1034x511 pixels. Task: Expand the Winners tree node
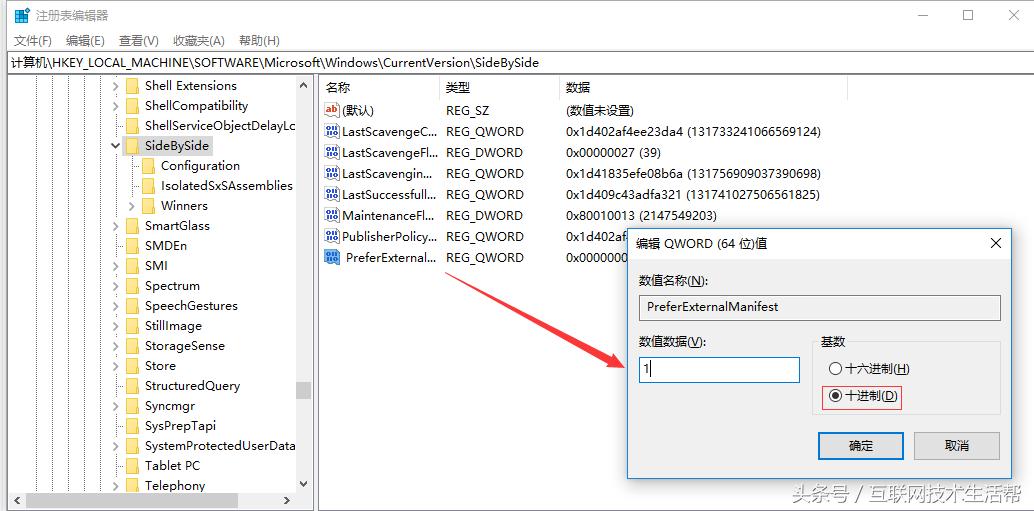(x=132, y=206)
